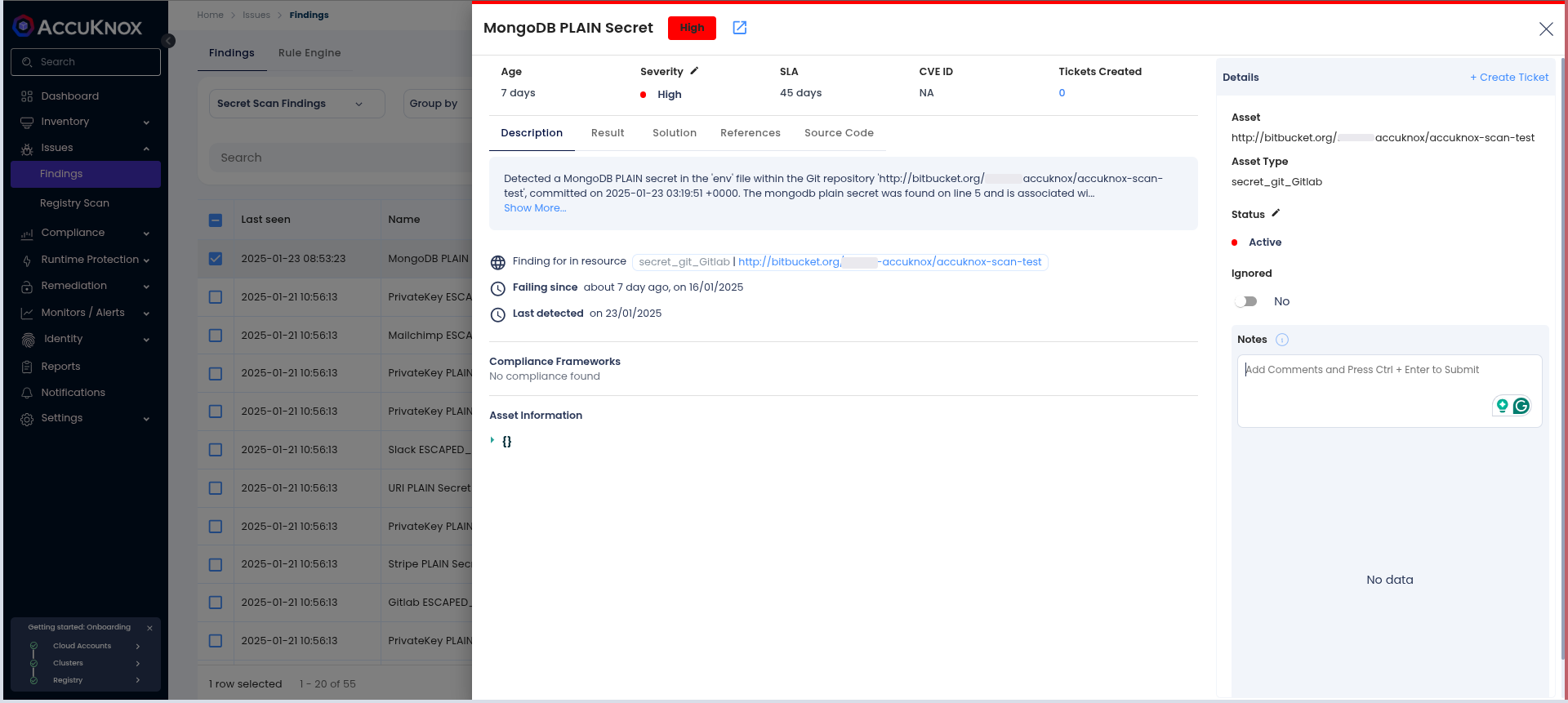
Task: Expand the Runtime Protection chevron
Action: pos(146,260)
